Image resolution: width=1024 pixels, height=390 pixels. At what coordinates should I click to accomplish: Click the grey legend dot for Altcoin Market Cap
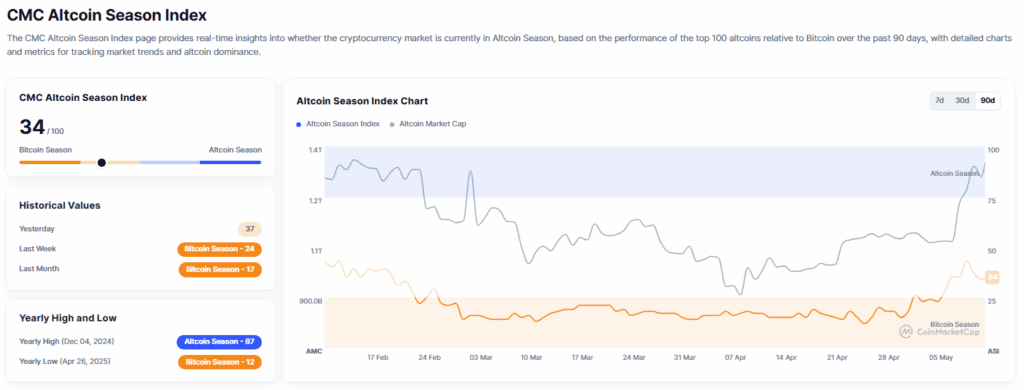coord(391,123)
